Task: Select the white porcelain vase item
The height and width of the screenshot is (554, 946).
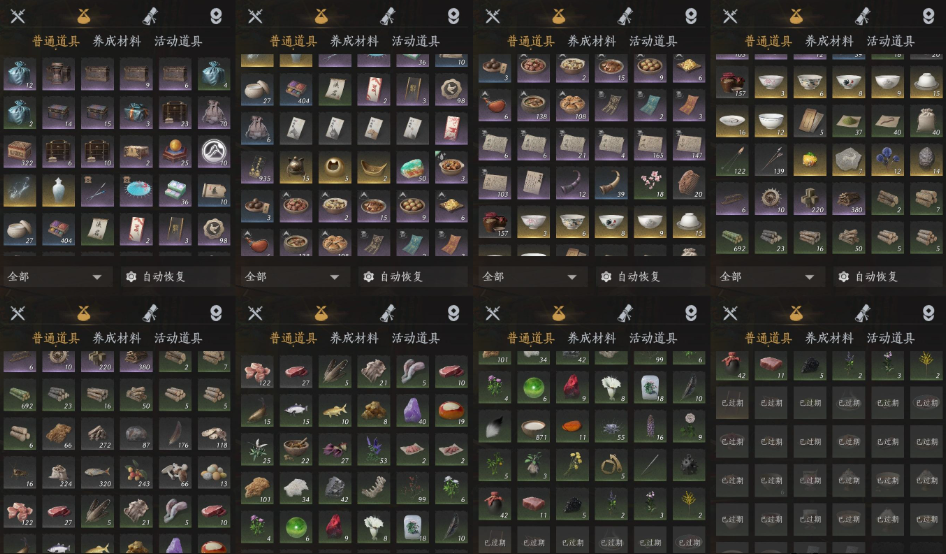Action: [59, 190]
